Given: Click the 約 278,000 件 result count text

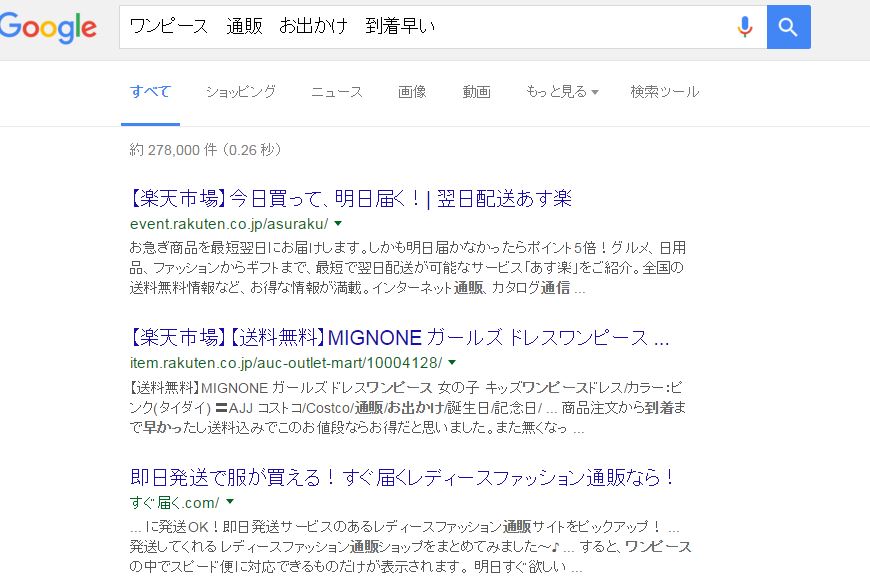Looking at the screenshot, I should click(205, 150).
